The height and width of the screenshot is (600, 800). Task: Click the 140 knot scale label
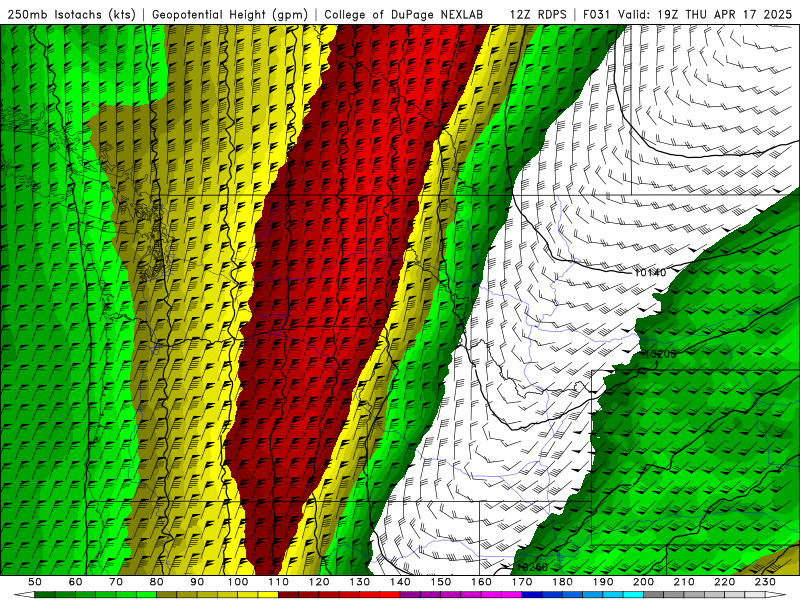tap(401, 582)
